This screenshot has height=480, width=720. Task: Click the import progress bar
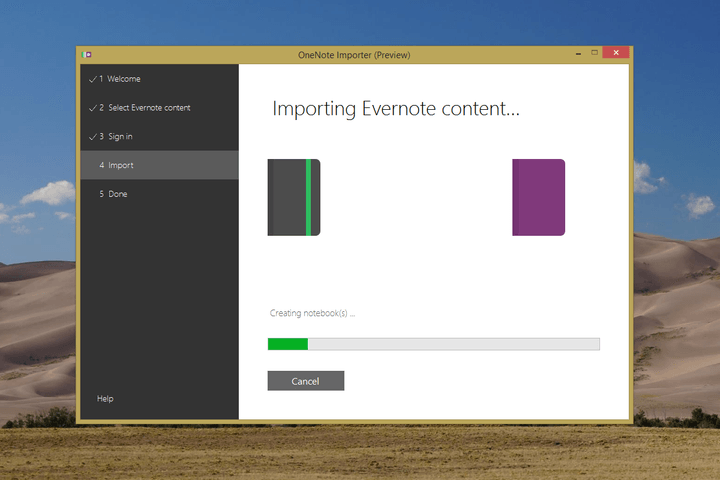click(x=433, y=344)
